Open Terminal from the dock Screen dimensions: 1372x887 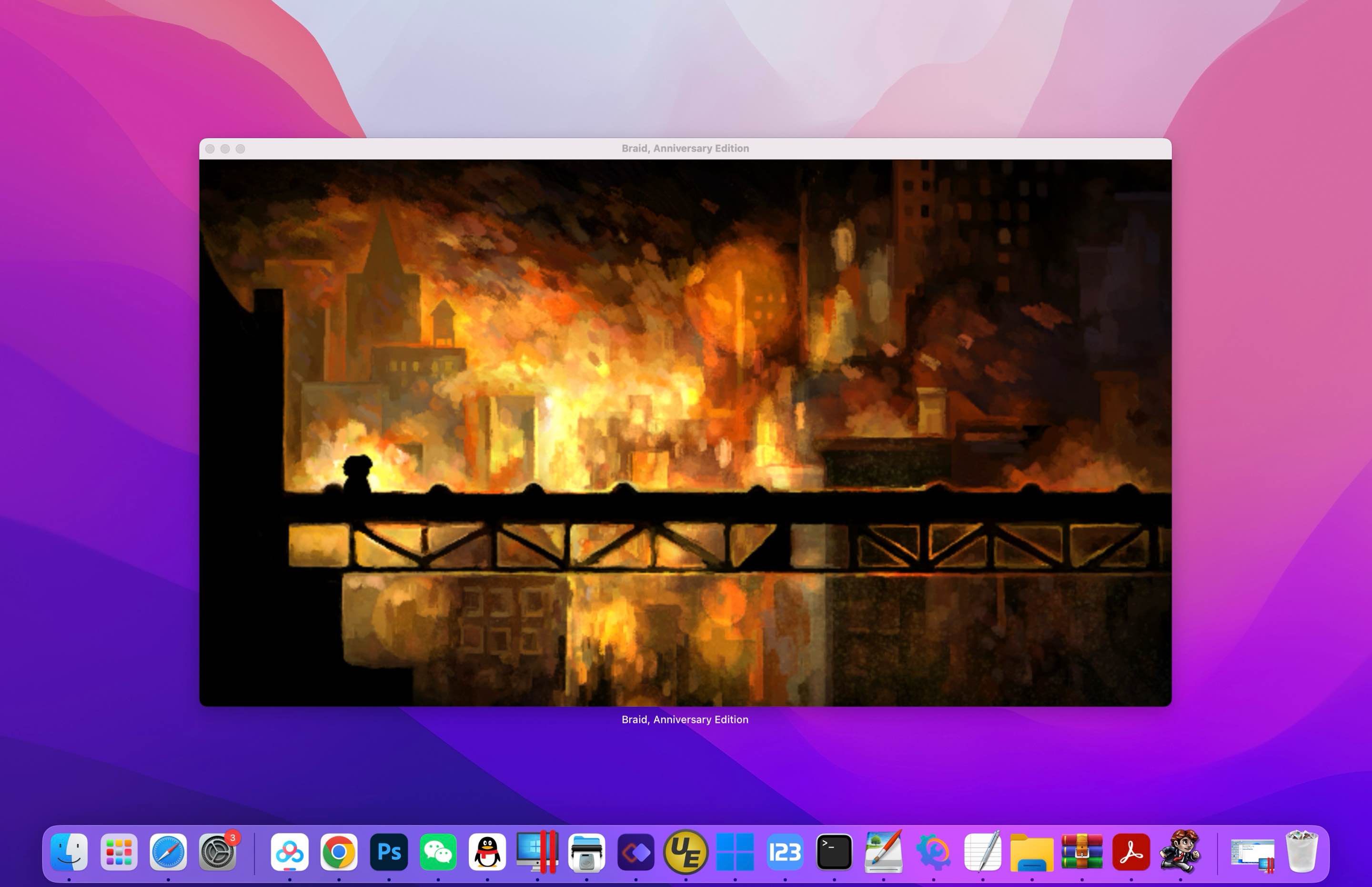coord(834,851)
